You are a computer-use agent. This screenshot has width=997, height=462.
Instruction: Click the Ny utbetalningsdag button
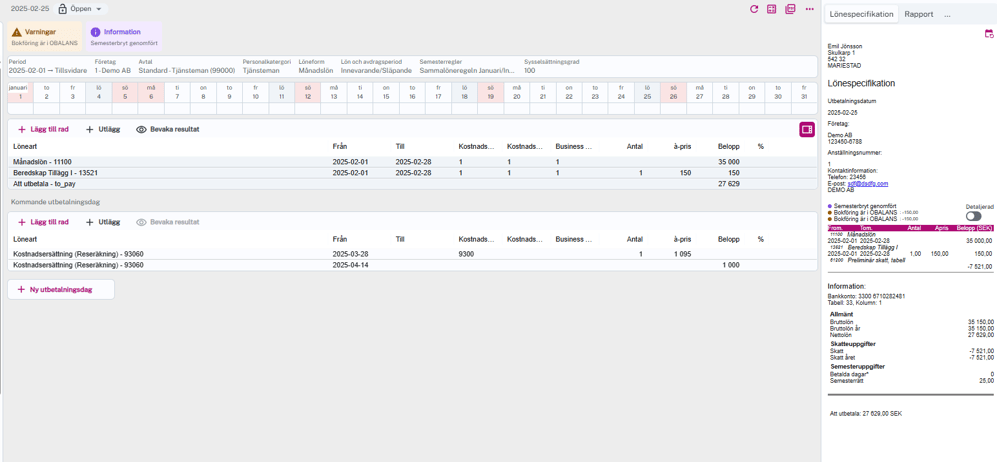tap(61, 290)
